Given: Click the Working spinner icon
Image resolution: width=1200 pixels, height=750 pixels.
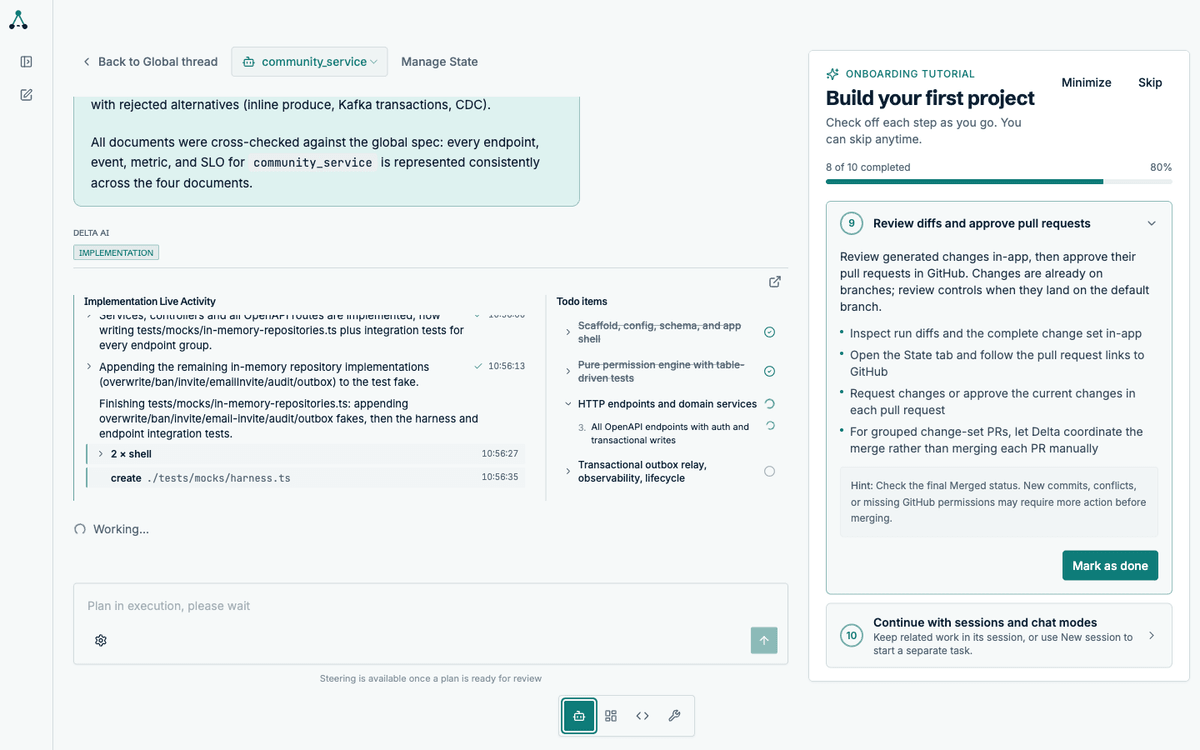Looking at the screenshot, I should coord(80,529).
